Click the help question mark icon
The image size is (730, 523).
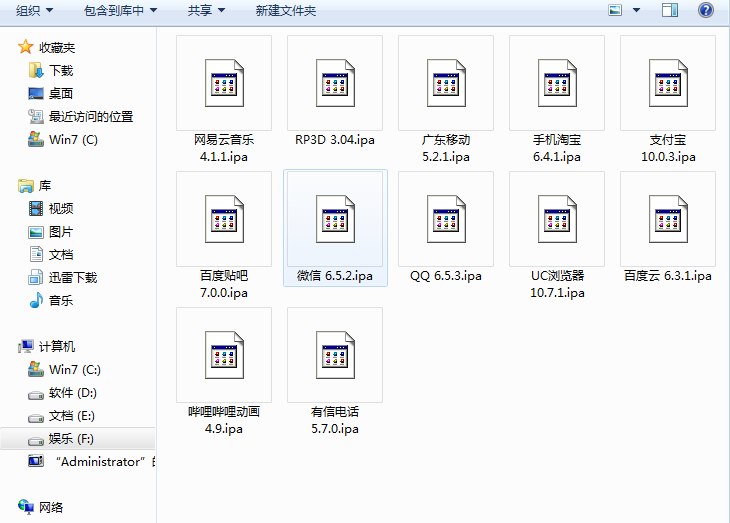pyautogui.click(x=706, y=10)
